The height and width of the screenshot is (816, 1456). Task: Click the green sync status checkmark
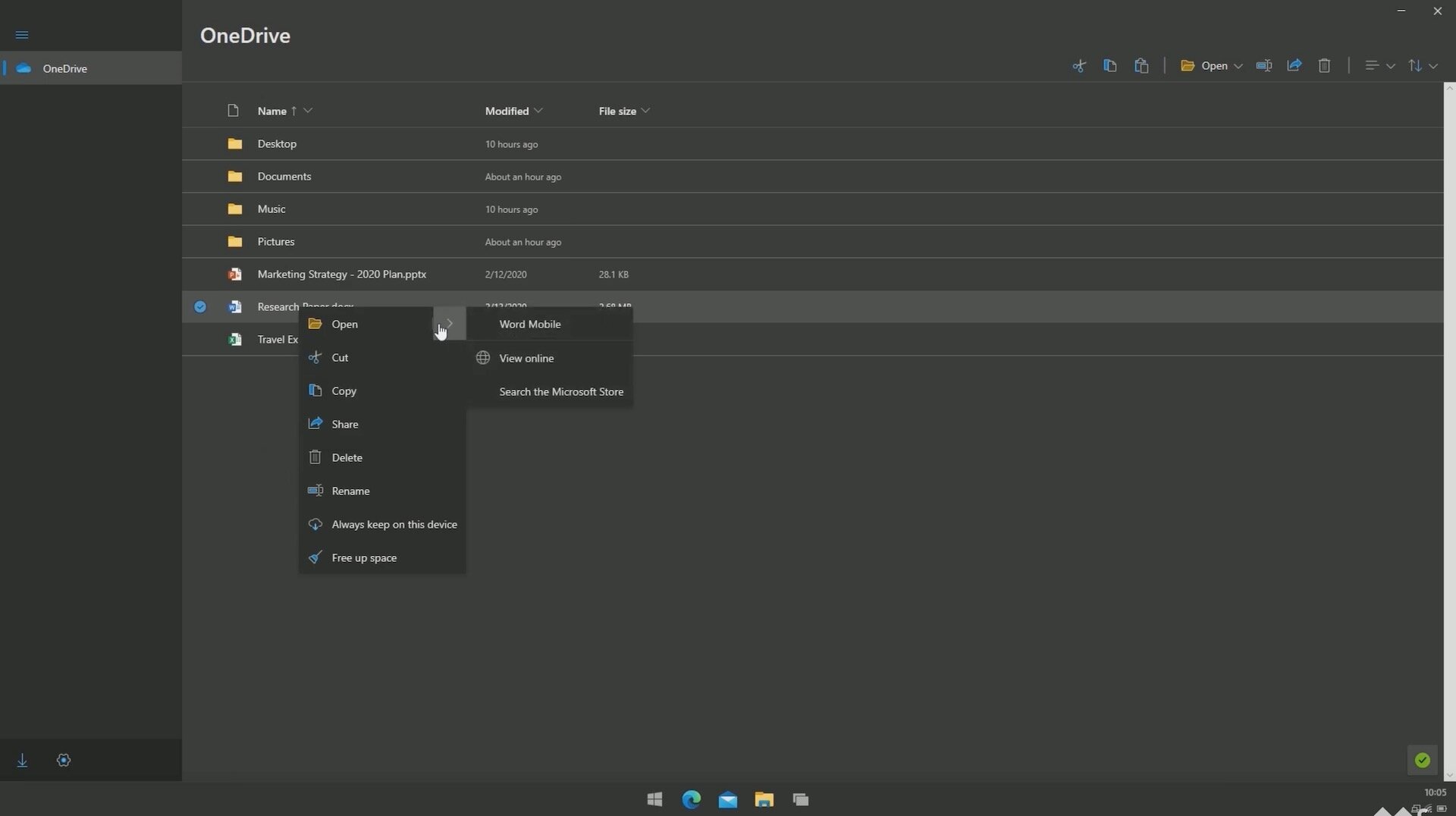pyautogui.click(x=1422, y=760)
